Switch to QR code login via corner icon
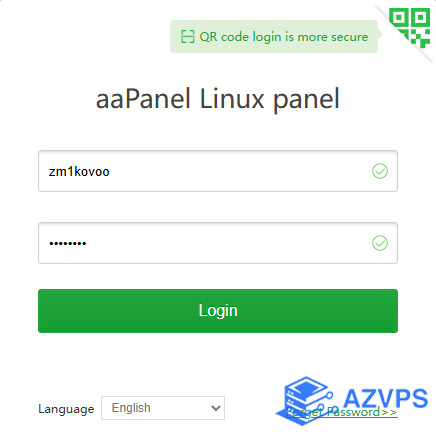 410,28
